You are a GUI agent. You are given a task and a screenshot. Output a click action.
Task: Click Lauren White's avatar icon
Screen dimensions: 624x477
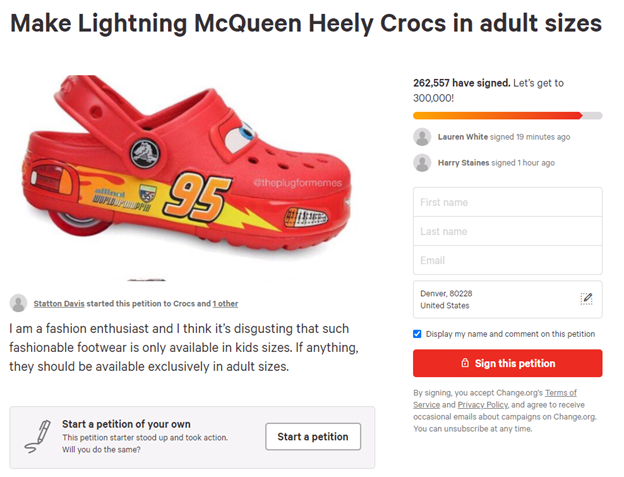422,137
